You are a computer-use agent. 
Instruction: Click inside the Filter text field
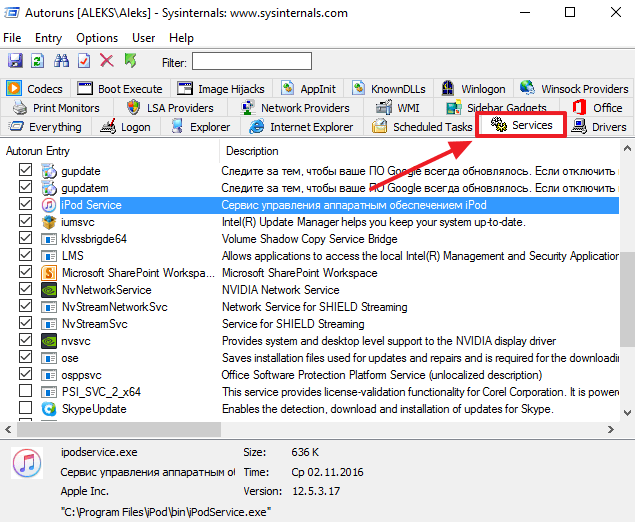tap(251, 62)
